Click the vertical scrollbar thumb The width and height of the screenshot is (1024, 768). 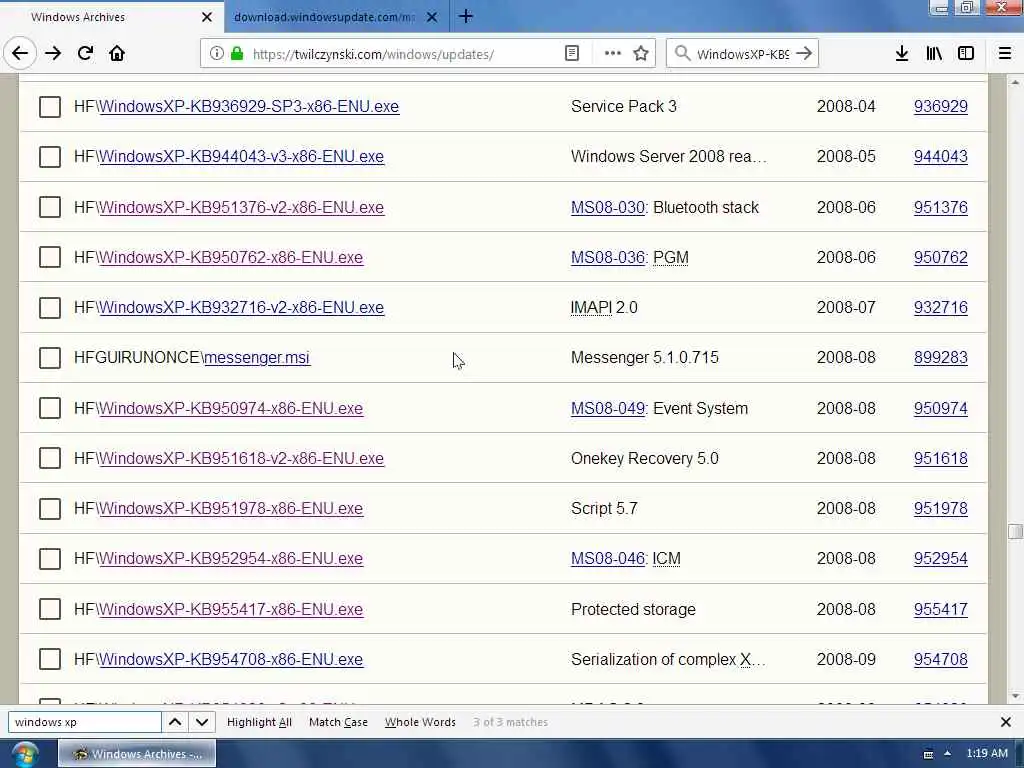click(x=1015, y=531)
